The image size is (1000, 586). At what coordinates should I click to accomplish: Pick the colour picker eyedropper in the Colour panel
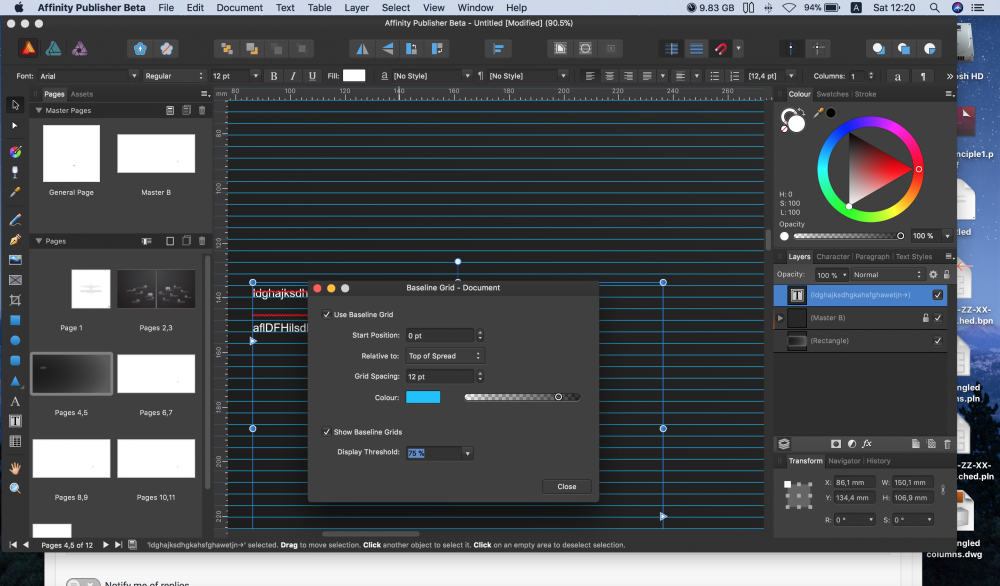pos(818,114)
